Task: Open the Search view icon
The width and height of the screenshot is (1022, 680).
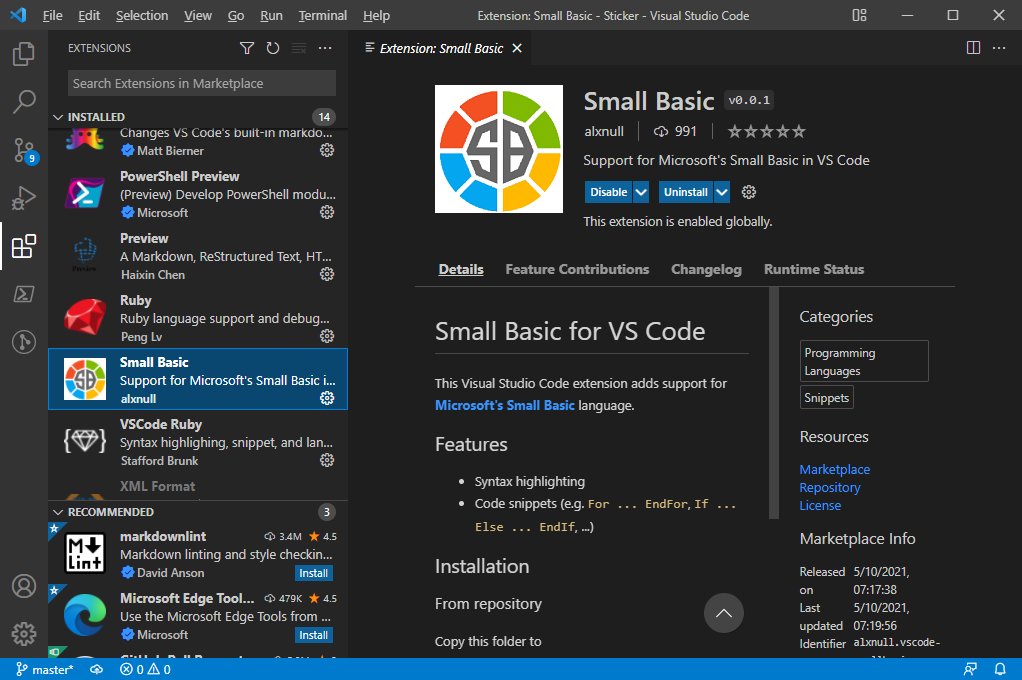Action: pyautogui.click(x=24, y=102)
